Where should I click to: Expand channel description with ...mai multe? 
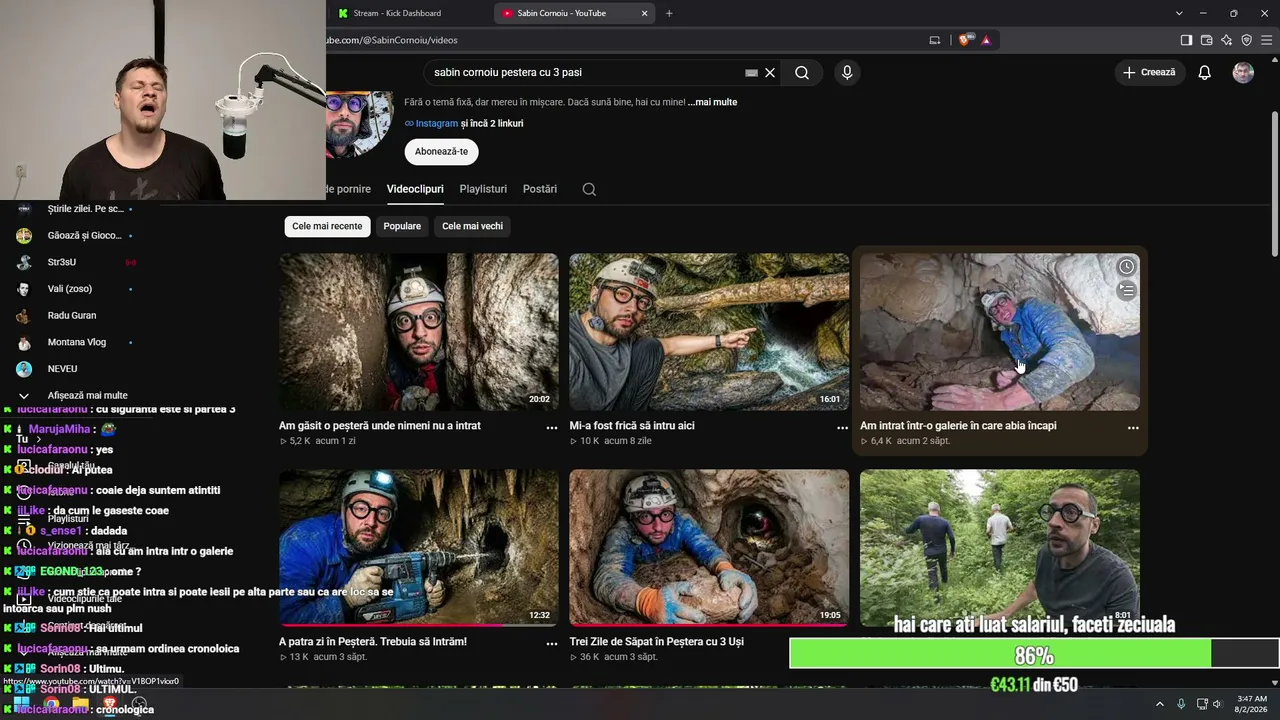[712, 102]
